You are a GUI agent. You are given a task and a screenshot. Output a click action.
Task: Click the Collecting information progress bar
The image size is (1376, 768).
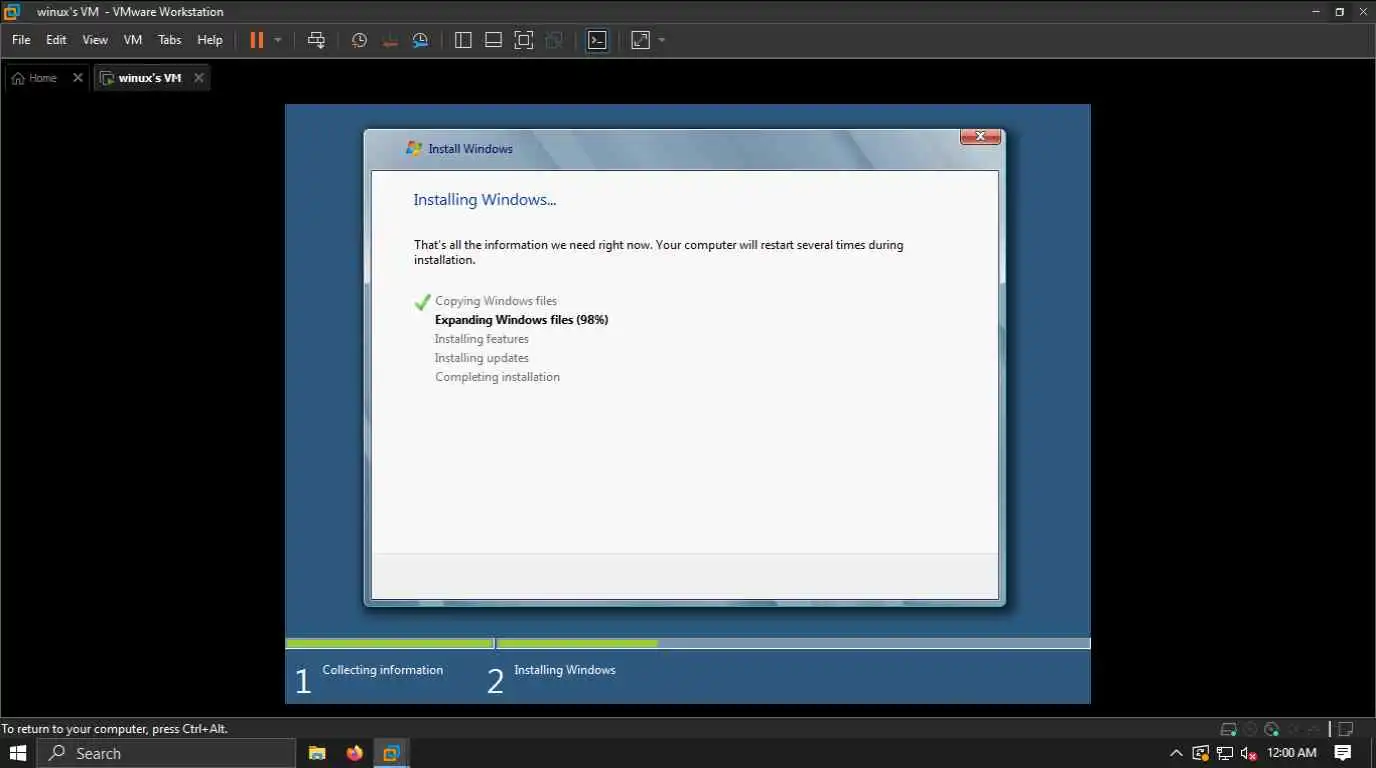(390, 644)
